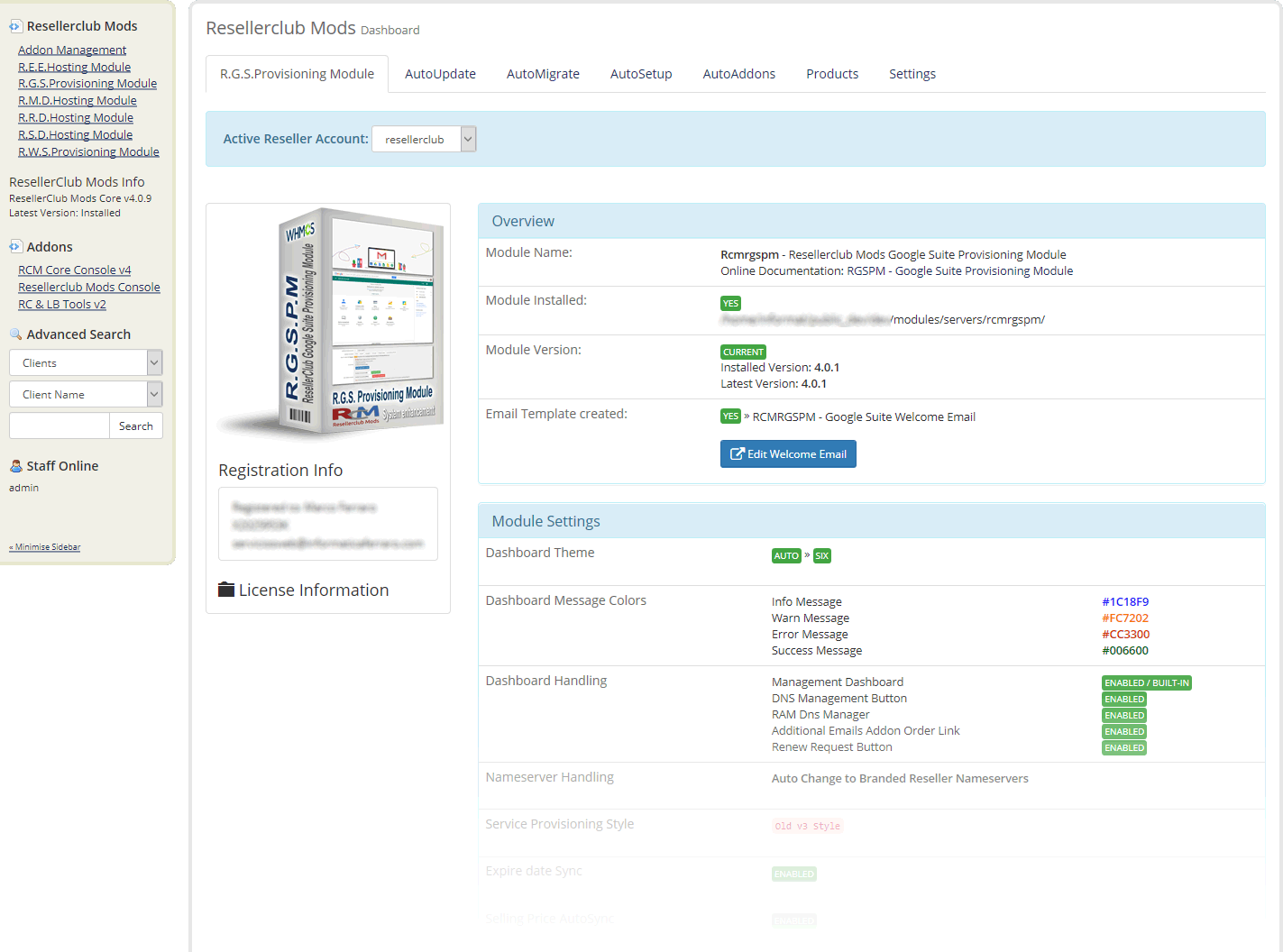Image resolution: width=1283 pixels, height=952 pixels.
Task: Click ENABLED badge for RAM Dns Manager
Action: pos(1124,715)
